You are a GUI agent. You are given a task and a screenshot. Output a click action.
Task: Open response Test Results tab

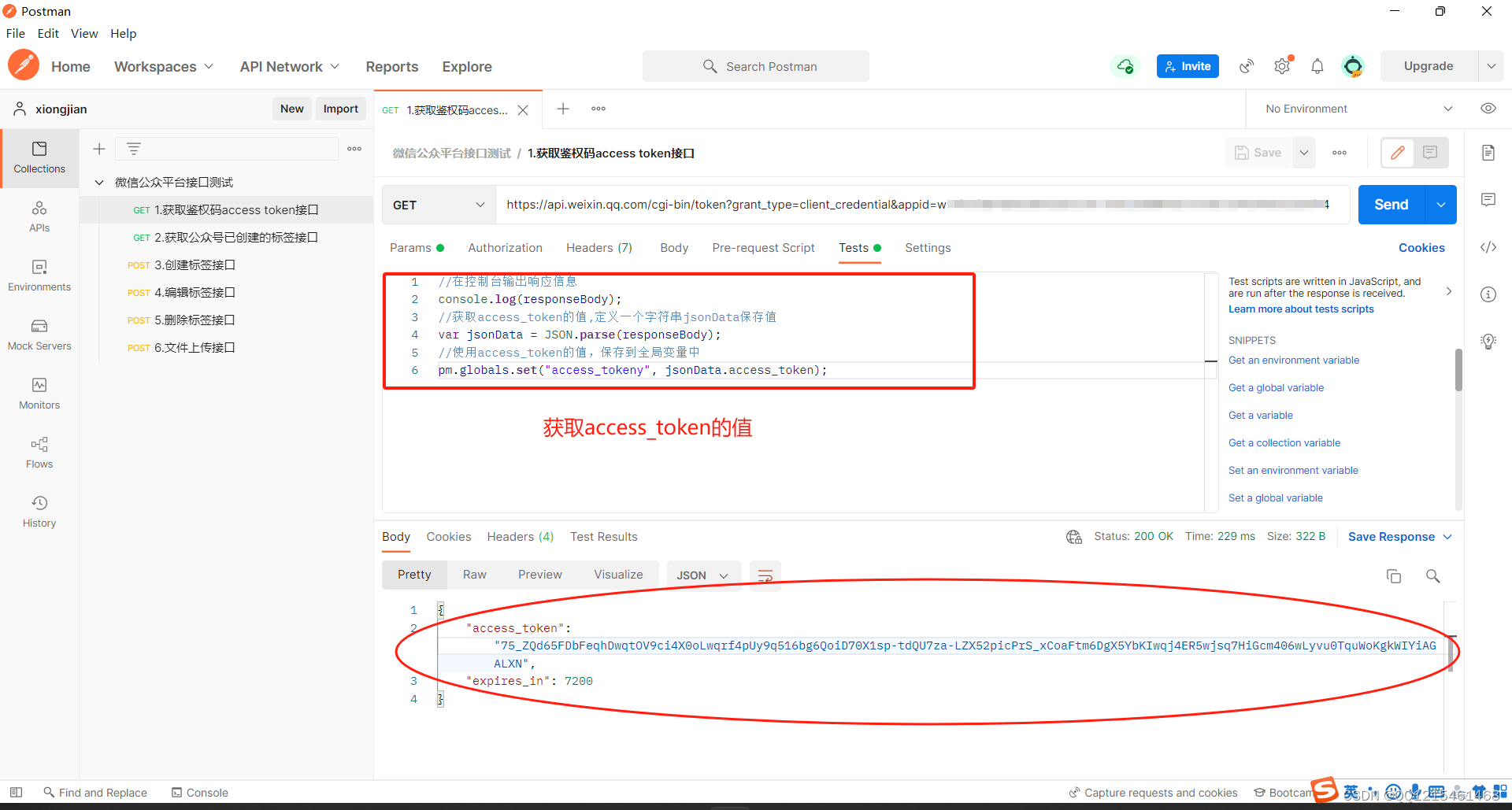coord(603,537)
